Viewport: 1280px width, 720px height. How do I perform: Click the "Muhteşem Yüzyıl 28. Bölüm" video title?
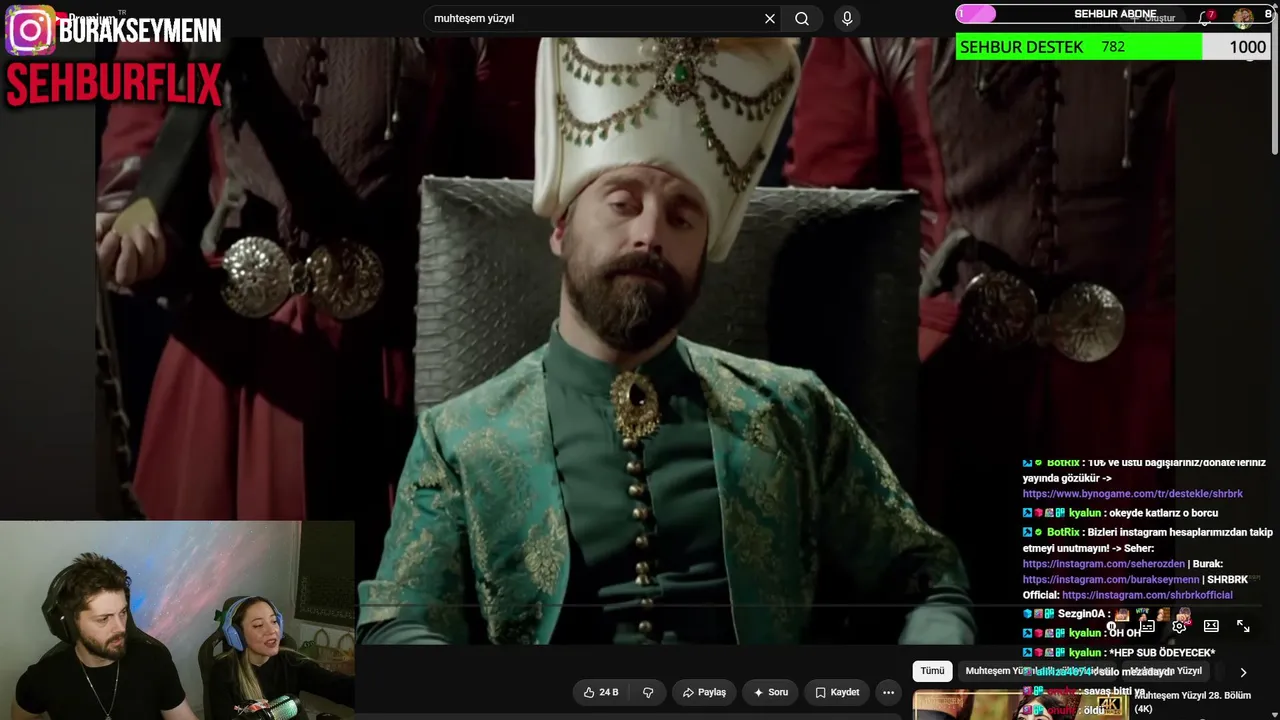click(x=1193, y=702)
